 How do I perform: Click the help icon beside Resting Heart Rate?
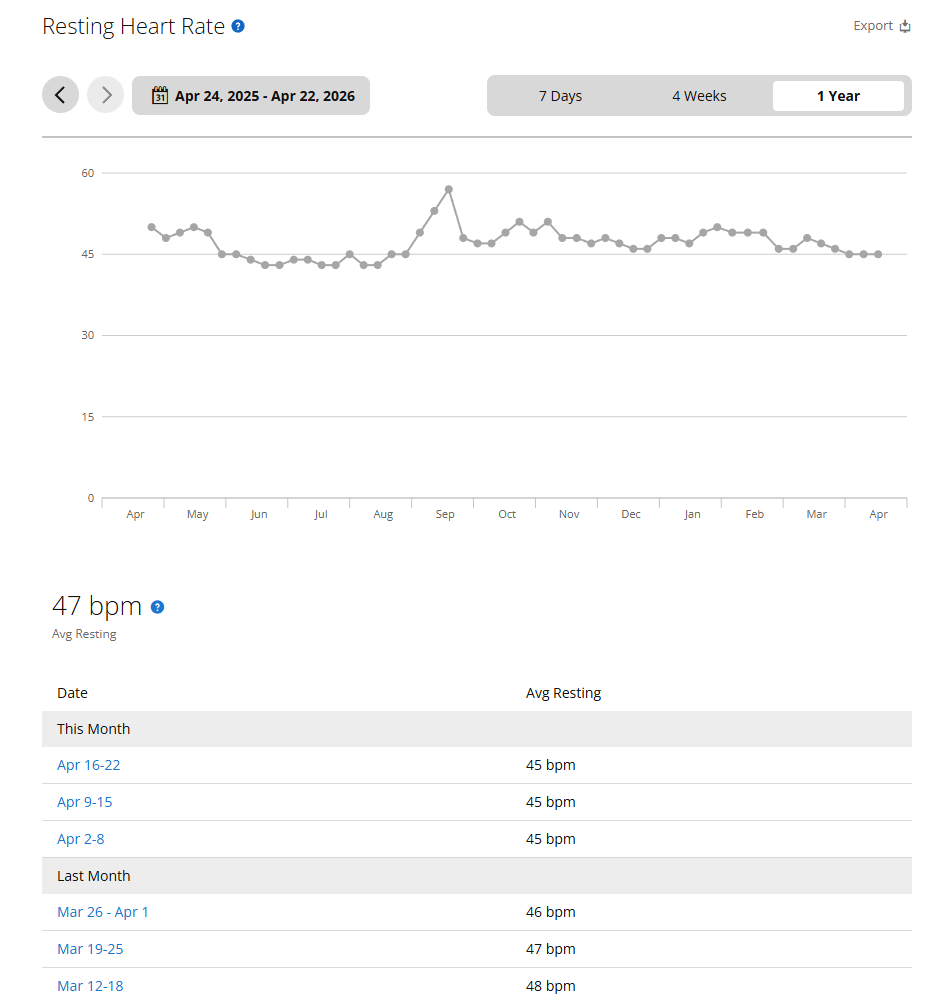(238, 26)
